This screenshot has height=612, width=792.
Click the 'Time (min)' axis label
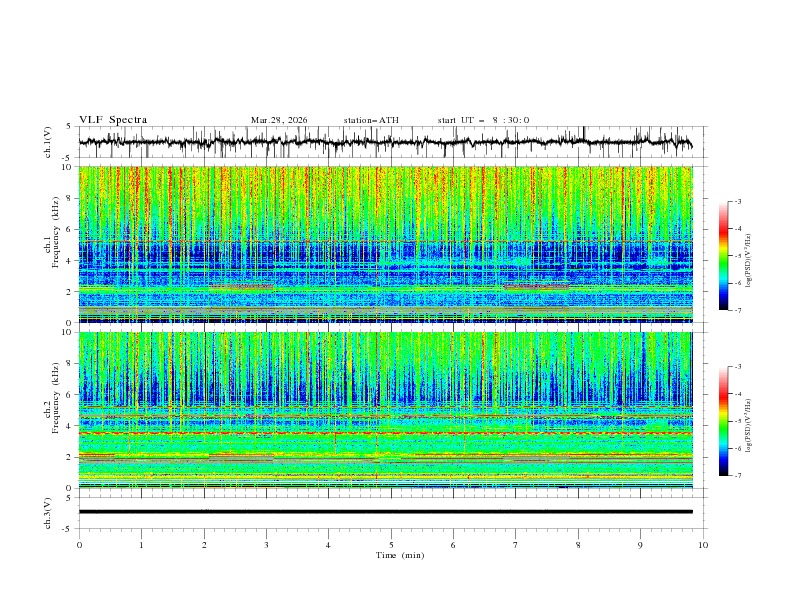click(x=400, y=555)
